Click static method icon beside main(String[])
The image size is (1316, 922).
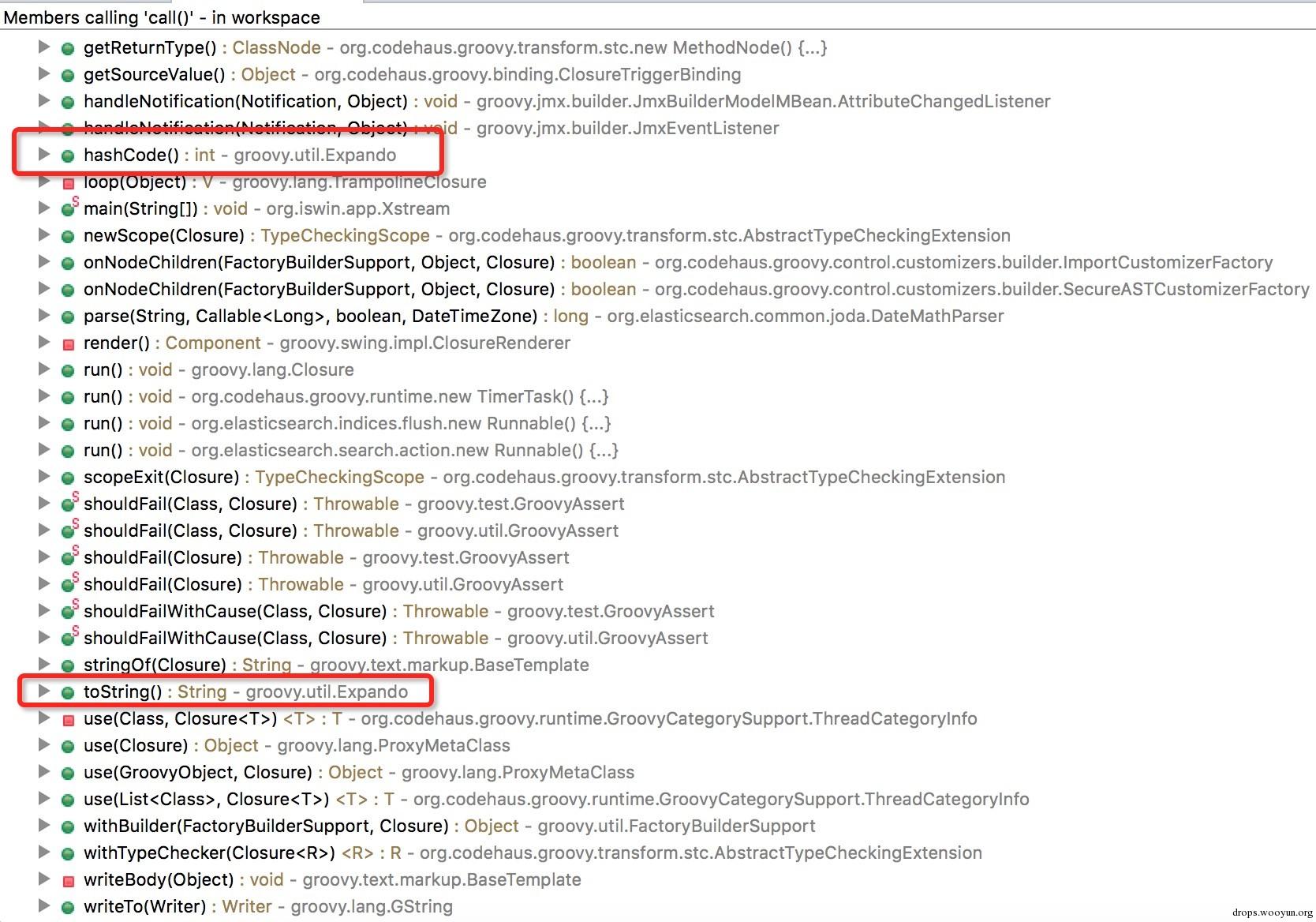[69, 208]
